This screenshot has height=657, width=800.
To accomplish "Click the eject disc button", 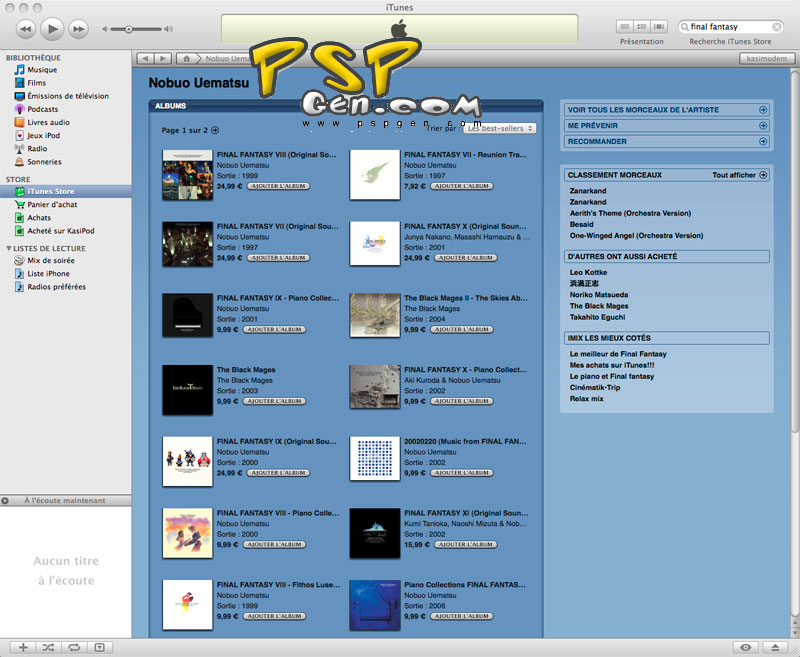I will (775, 647).
